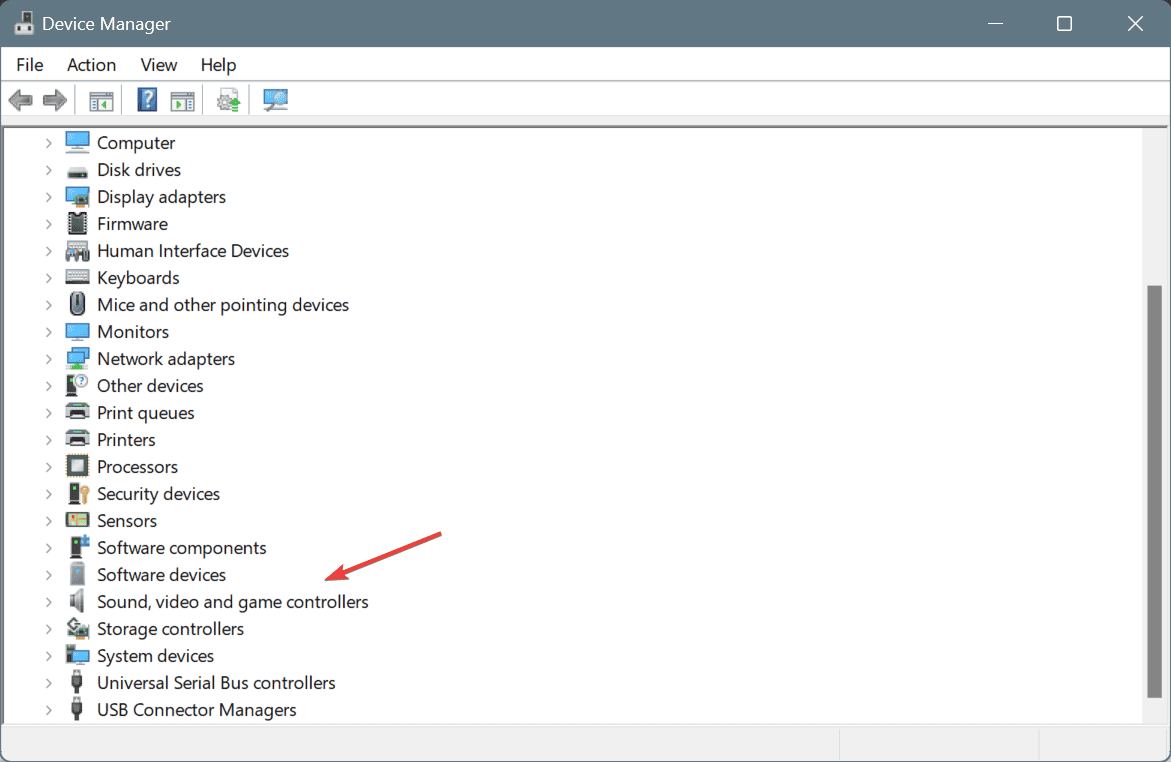Click the Disk drives icon
1171x762 pixels.
[x=78, y=171]
